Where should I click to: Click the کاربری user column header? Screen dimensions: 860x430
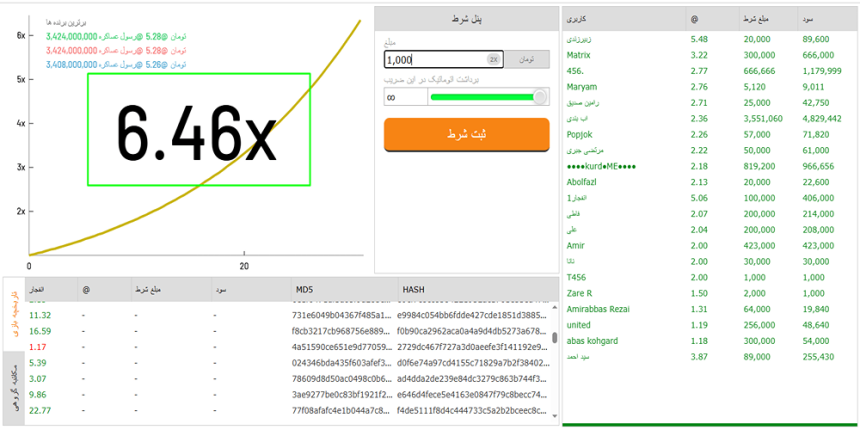[x=579, y=19]
